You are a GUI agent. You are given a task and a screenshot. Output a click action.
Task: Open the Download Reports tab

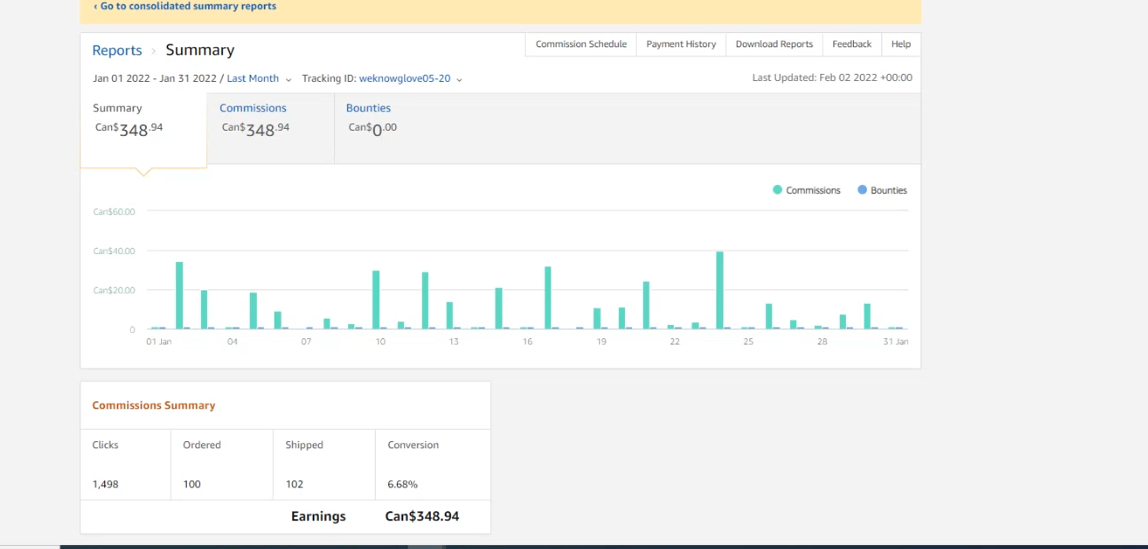[x=774, y=44]
